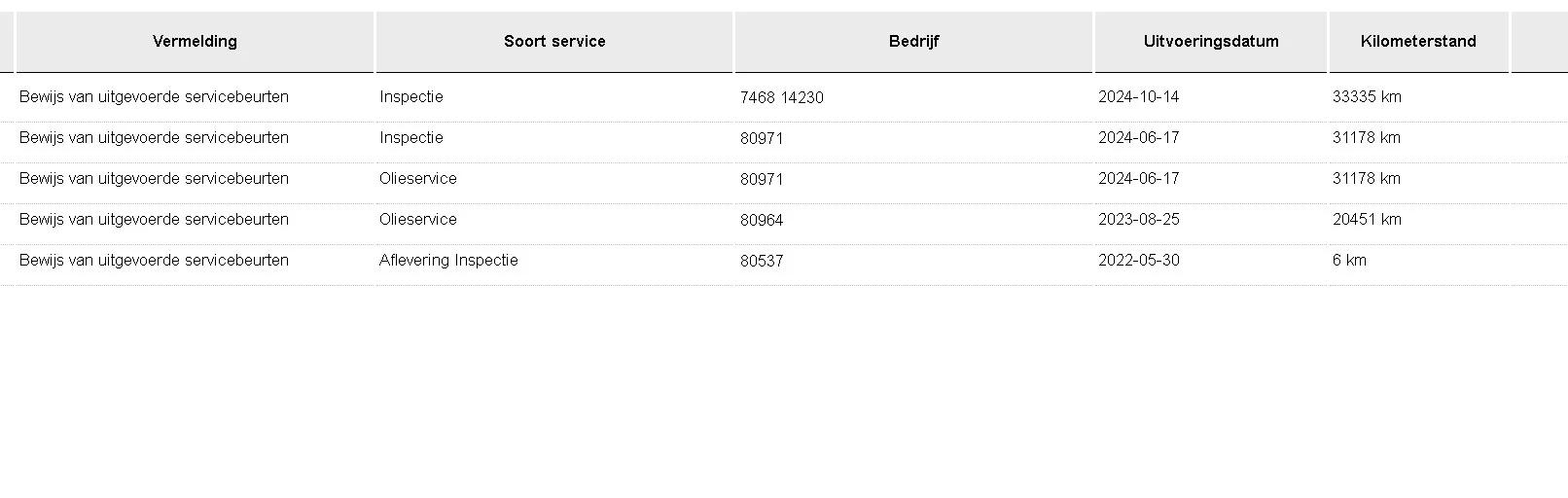Viewport: 1568px width, 498px height.
Task: Select the Inspectie entry for company 80971
Action: 411,138
